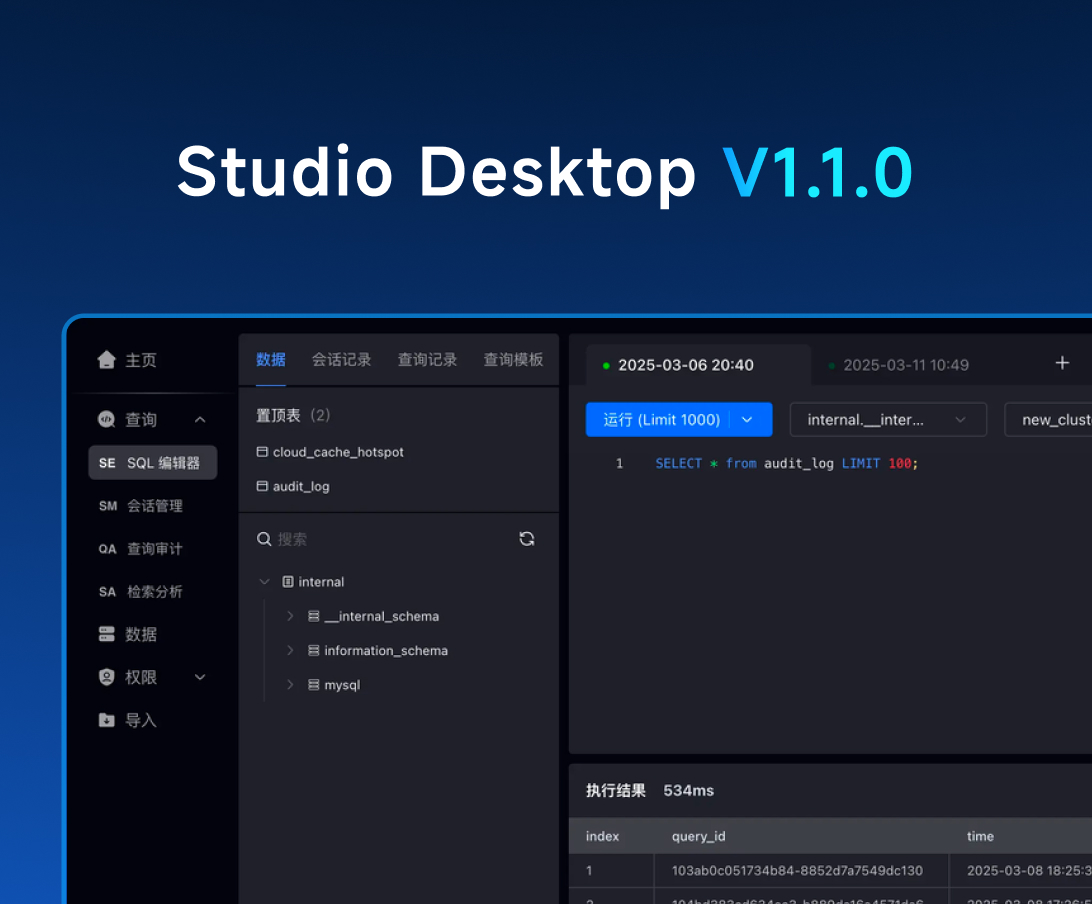Expand the __internal_schema node
The width and height of the screenshot is (1092, 904).
[290, 616]
